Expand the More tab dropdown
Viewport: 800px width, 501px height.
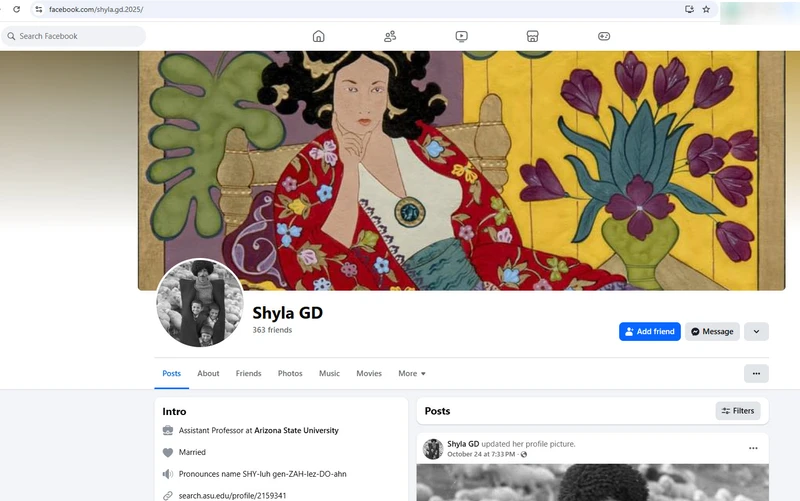point(412,373)
